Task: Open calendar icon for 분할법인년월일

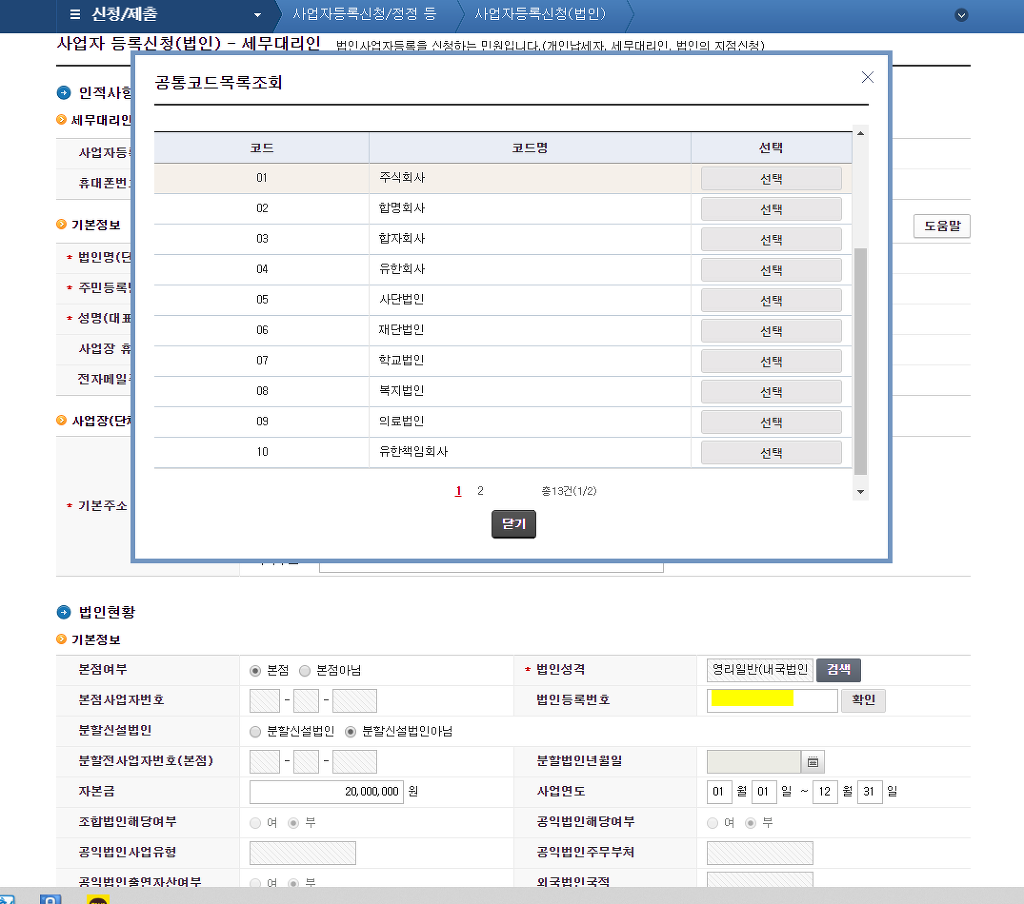Action: tap(813, 762)
